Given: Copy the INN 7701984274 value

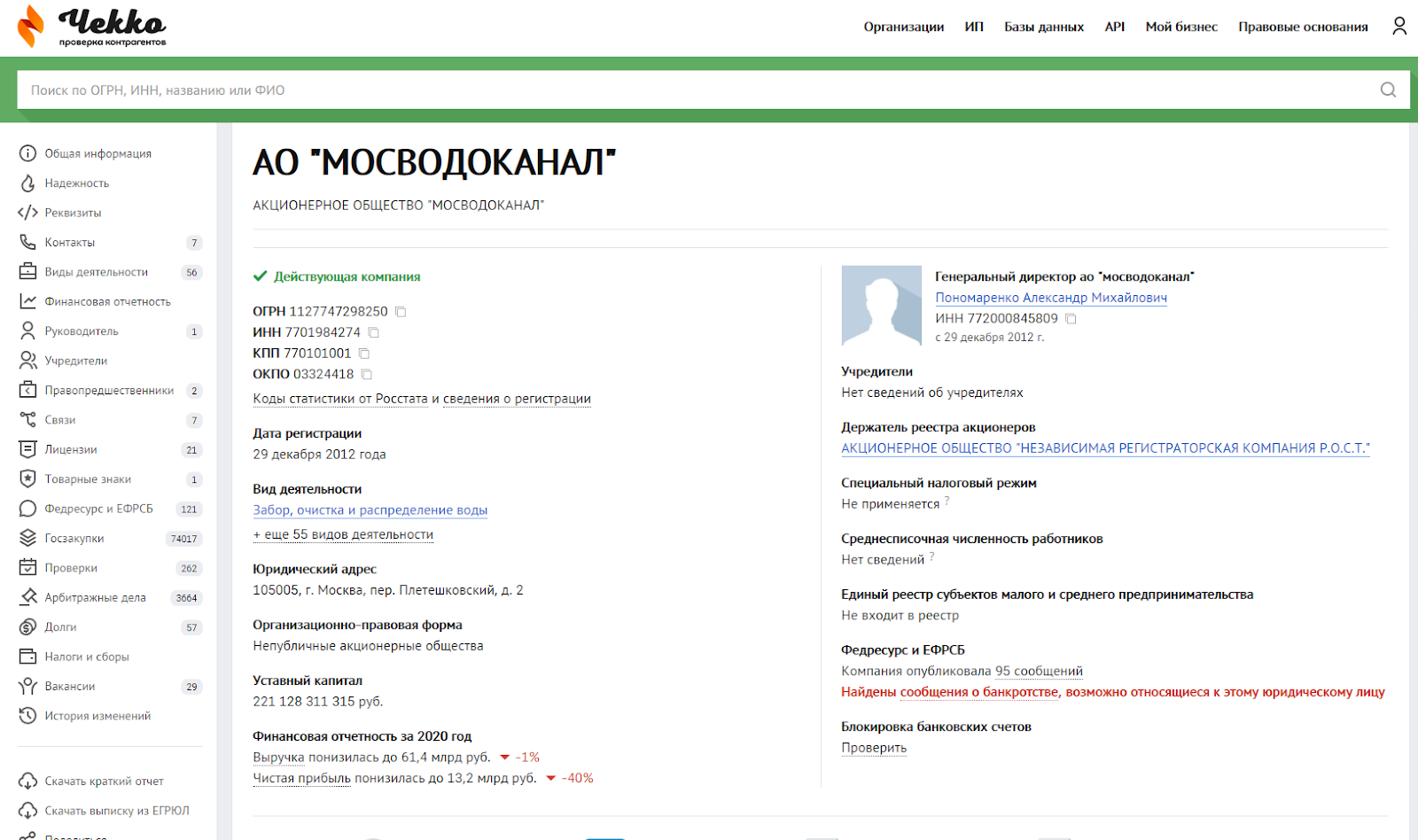Looking at the screenshot, I should (x=374, y=333).
